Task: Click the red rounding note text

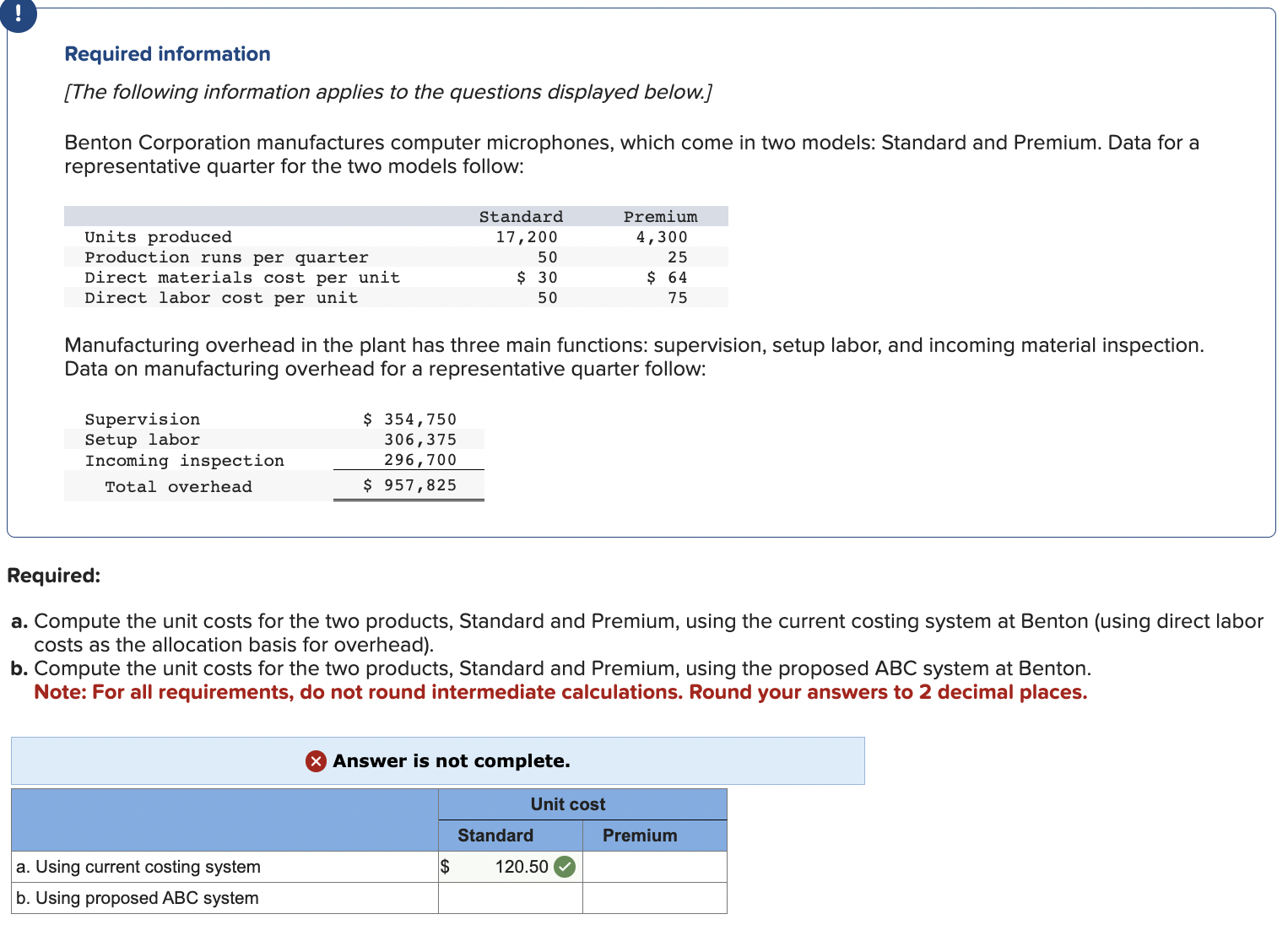Action: [x=560, y=692]
